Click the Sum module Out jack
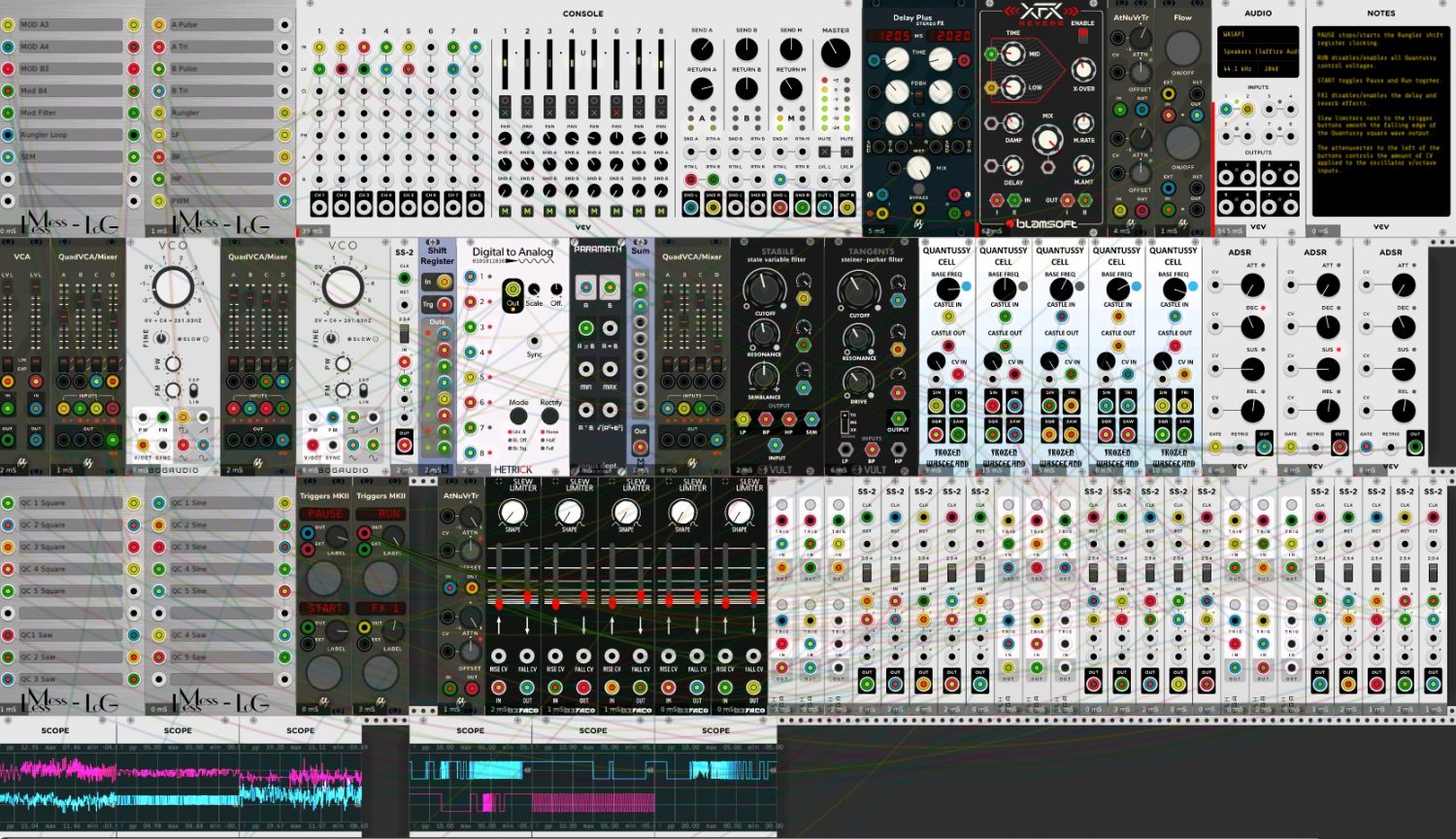 pos(640,447)
